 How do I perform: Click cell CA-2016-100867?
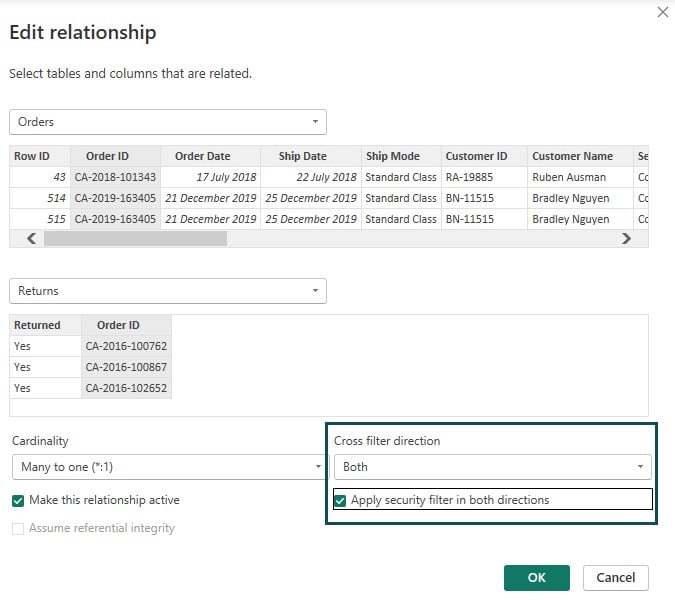pos(126,367)
